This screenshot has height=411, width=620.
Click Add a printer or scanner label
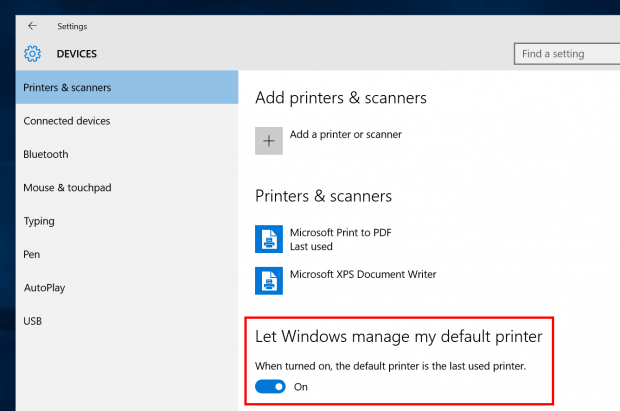pos(346,134)
